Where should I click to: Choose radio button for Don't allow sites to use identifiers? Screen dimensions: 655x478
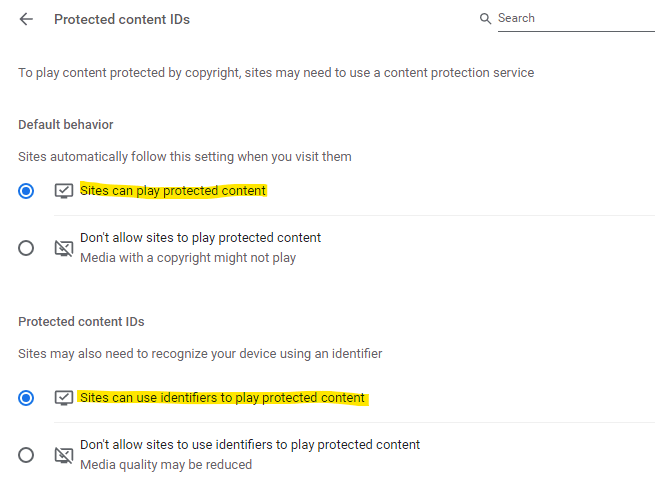point(26,455)
